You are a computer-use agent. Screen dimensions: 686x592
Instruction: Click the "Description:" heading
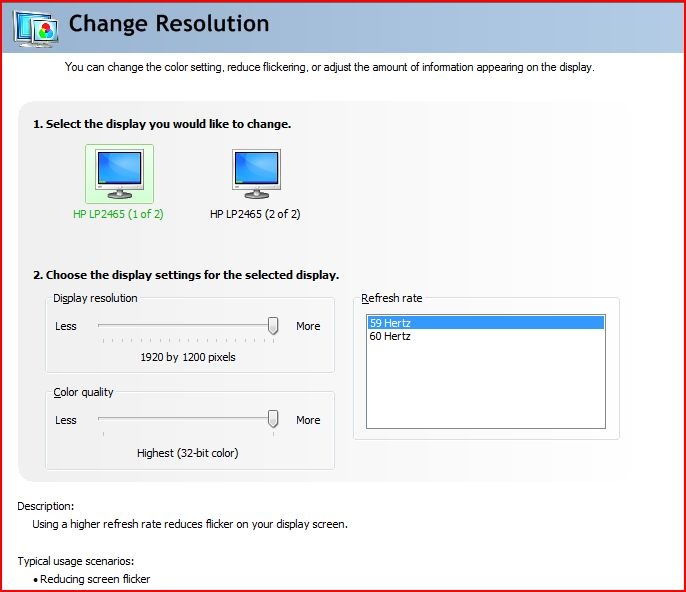46,506
